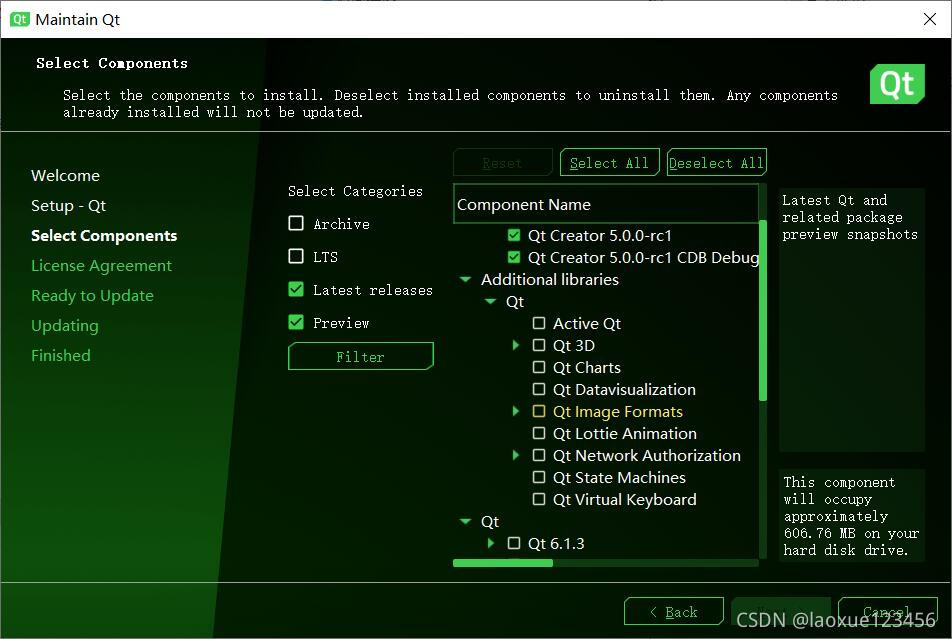This screenshot has width=952, height=639.
Task: Enable the LTS category checkbox
Action: (x=296, y=256)
